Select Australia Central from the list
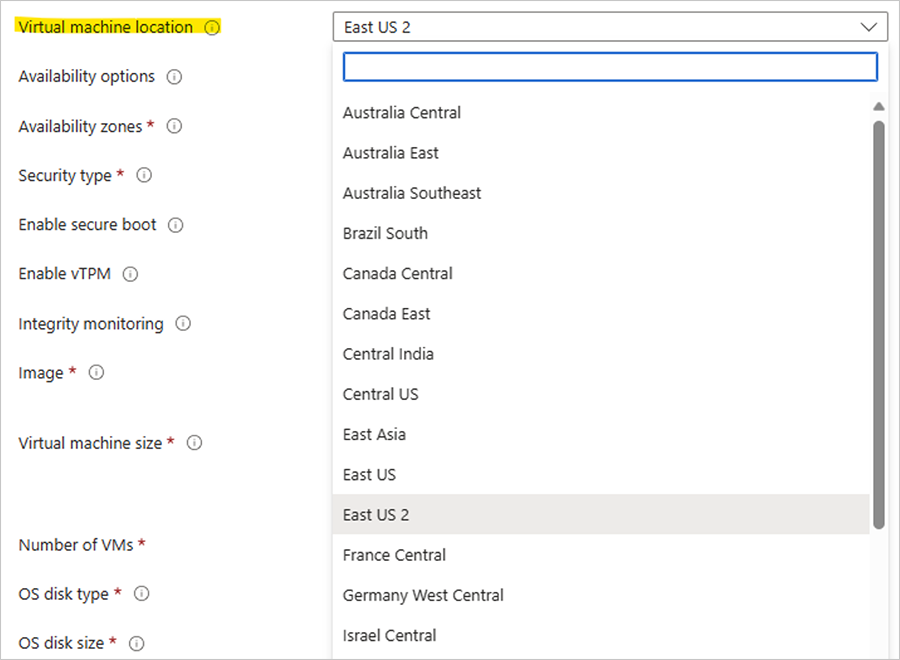 coord(402,113)
